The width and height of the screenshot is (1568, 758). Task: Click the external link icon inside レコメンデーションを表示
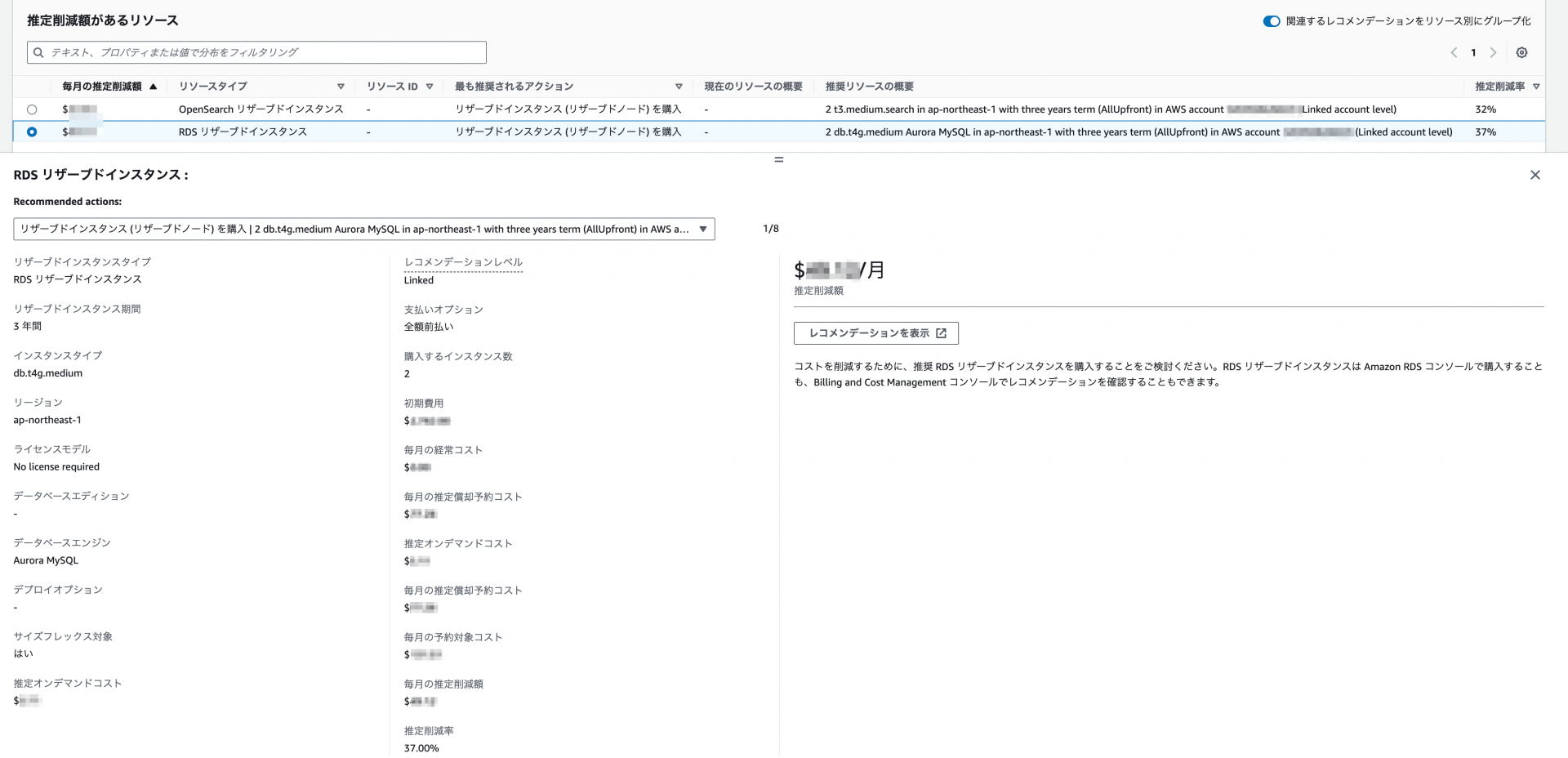tap(943, 333)
